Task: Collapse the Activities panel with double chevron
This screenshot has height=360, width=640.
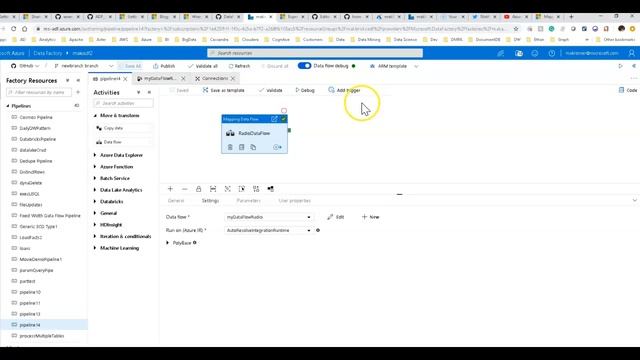Action: point(149,93)
